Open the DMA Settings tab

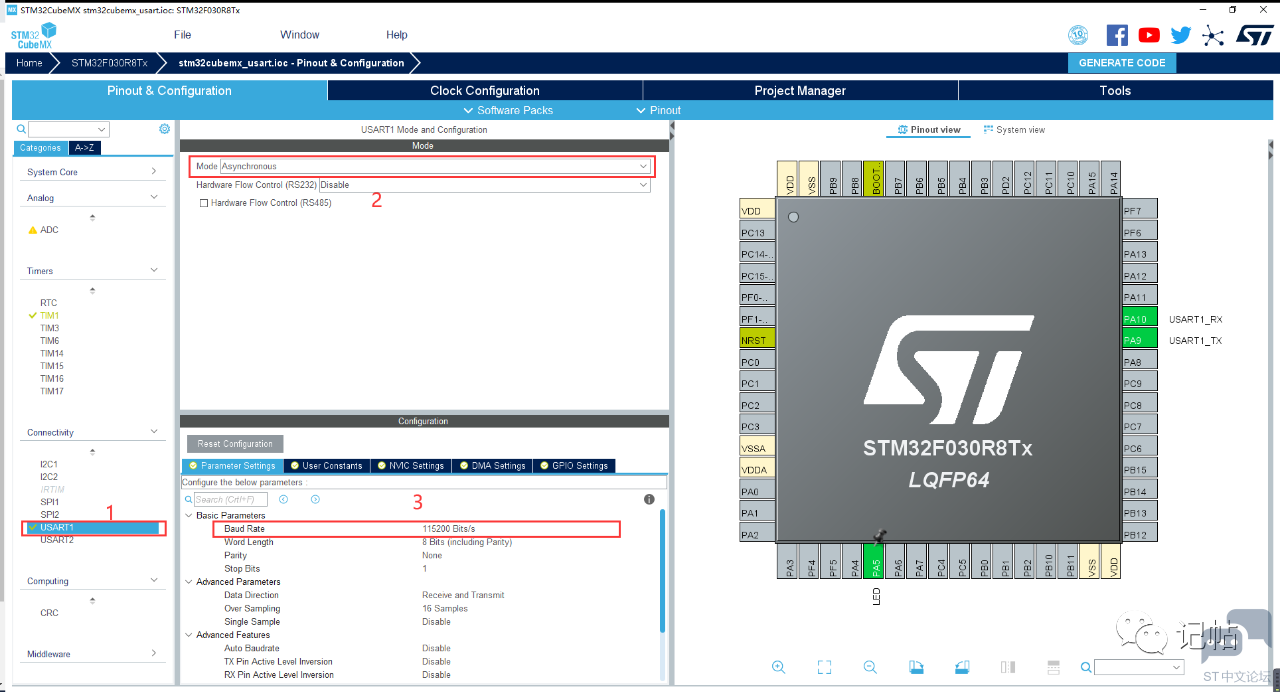click(x=491, y=466)
